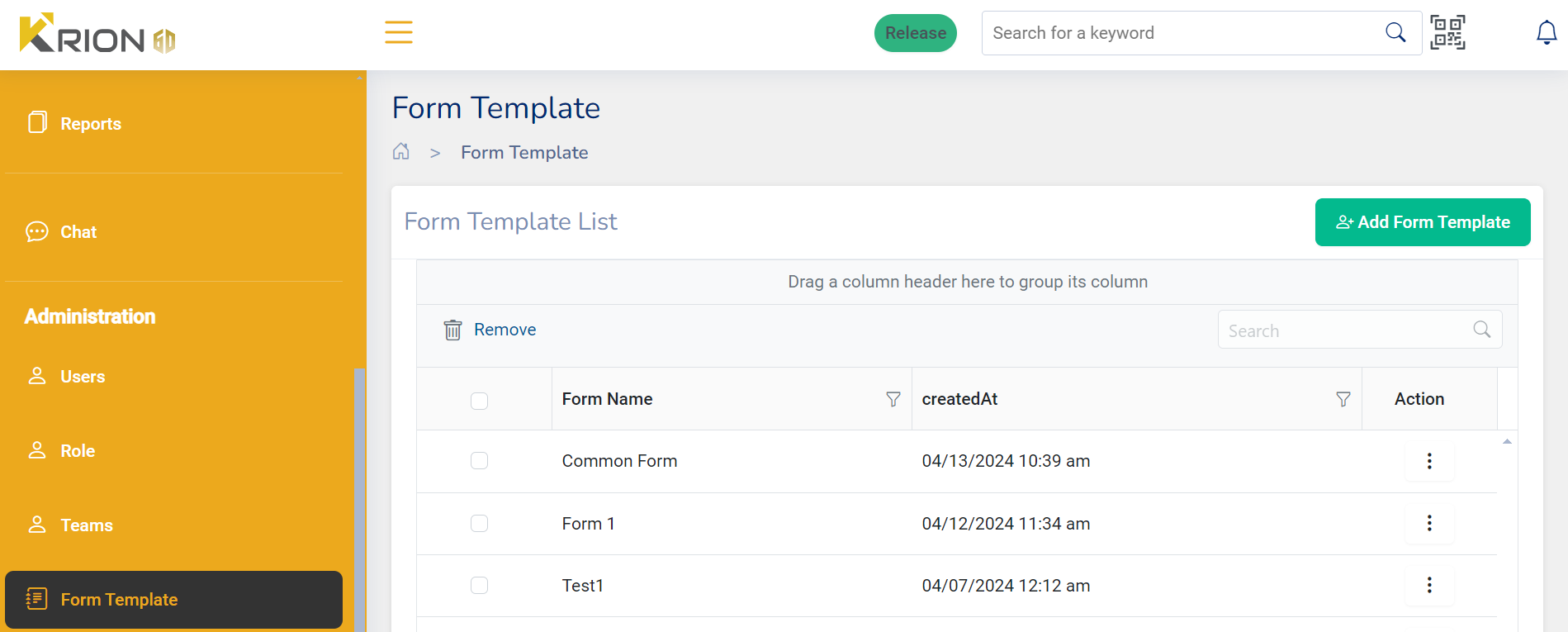Select the Test1 row checkbox
Image resolution: width=1568 pixels, height=632 pixels.
(479, 586)
